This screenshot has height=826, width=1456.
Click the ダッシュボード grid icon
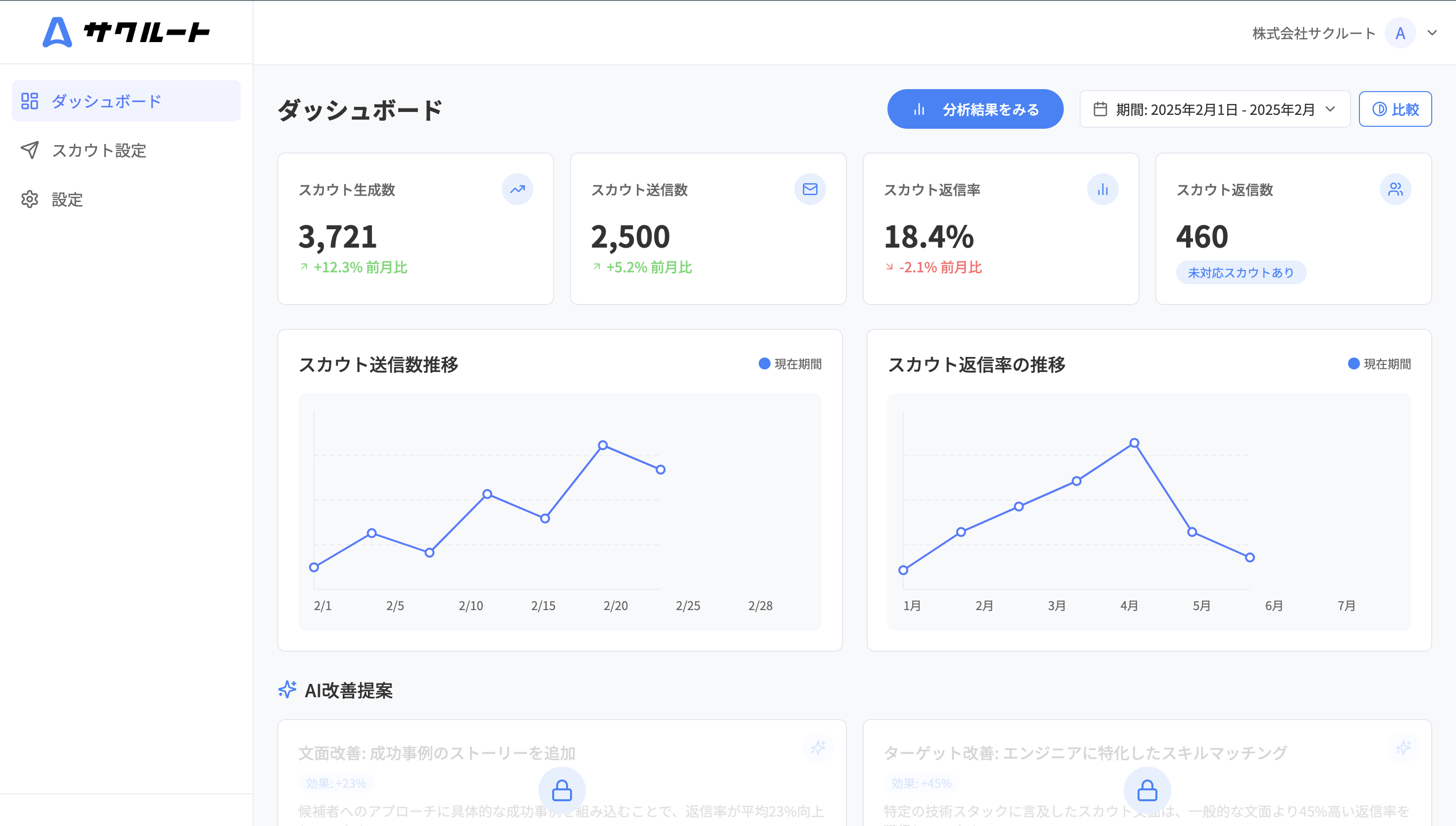30,101
